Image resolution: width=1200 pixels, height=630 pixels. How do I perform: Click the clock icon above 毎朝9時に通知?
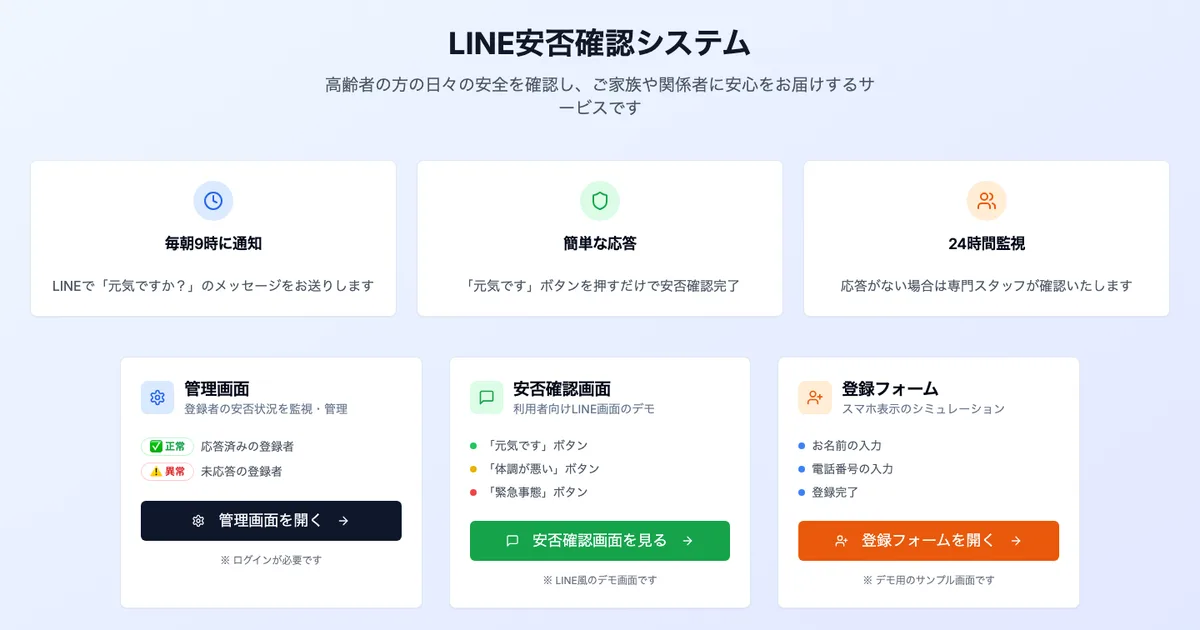pos(213,201)
